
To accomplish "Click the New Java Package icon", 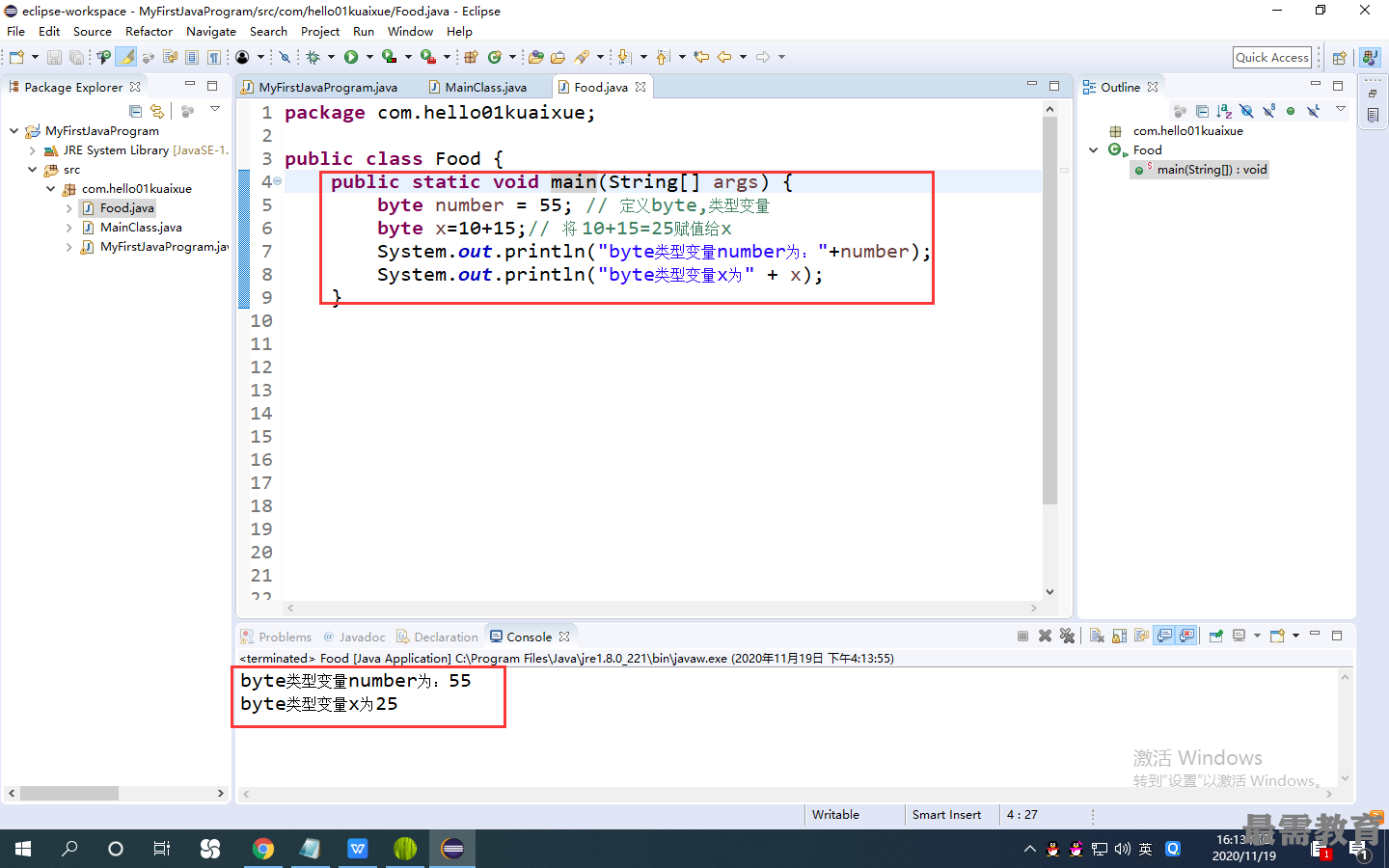I will pyautogui.click(x=471, y=57).
